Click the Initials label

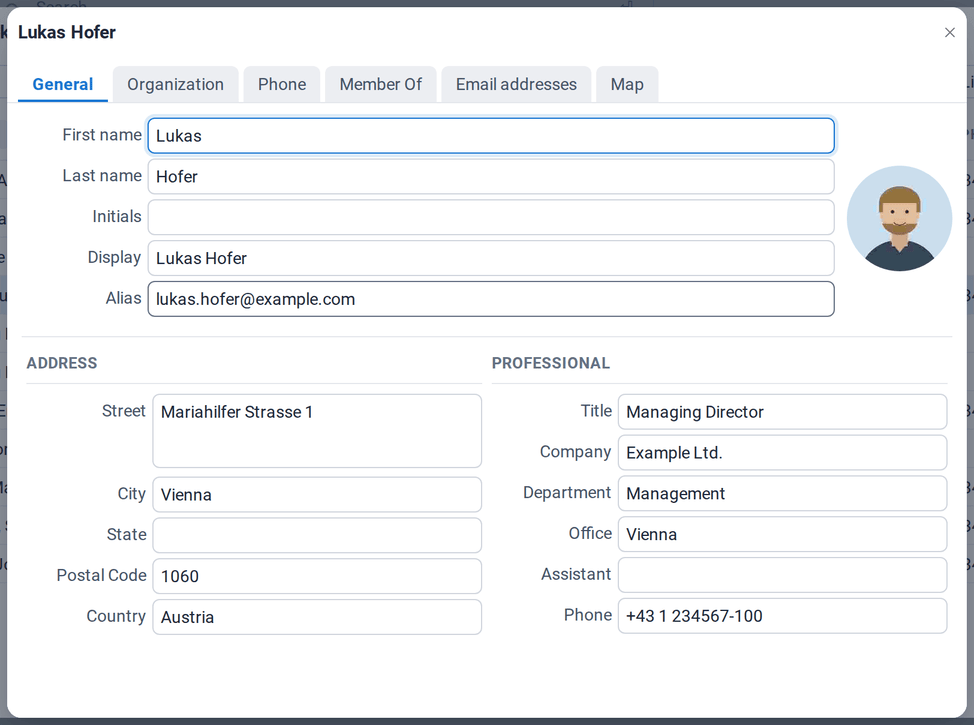coord(117,216)
